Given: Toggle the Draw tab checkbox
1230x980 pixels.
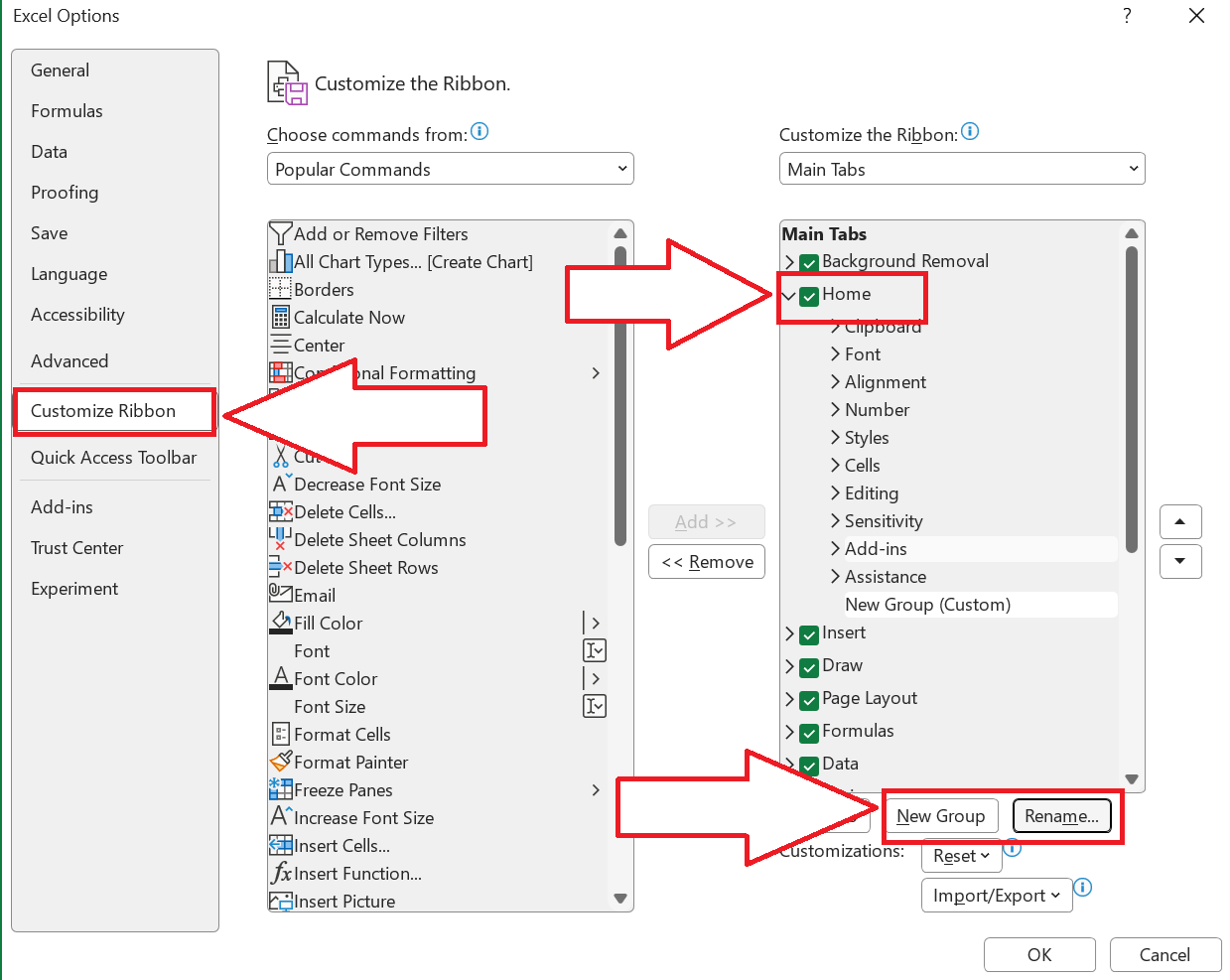Looking at the screenshot, I should click(x=809, y=666).
